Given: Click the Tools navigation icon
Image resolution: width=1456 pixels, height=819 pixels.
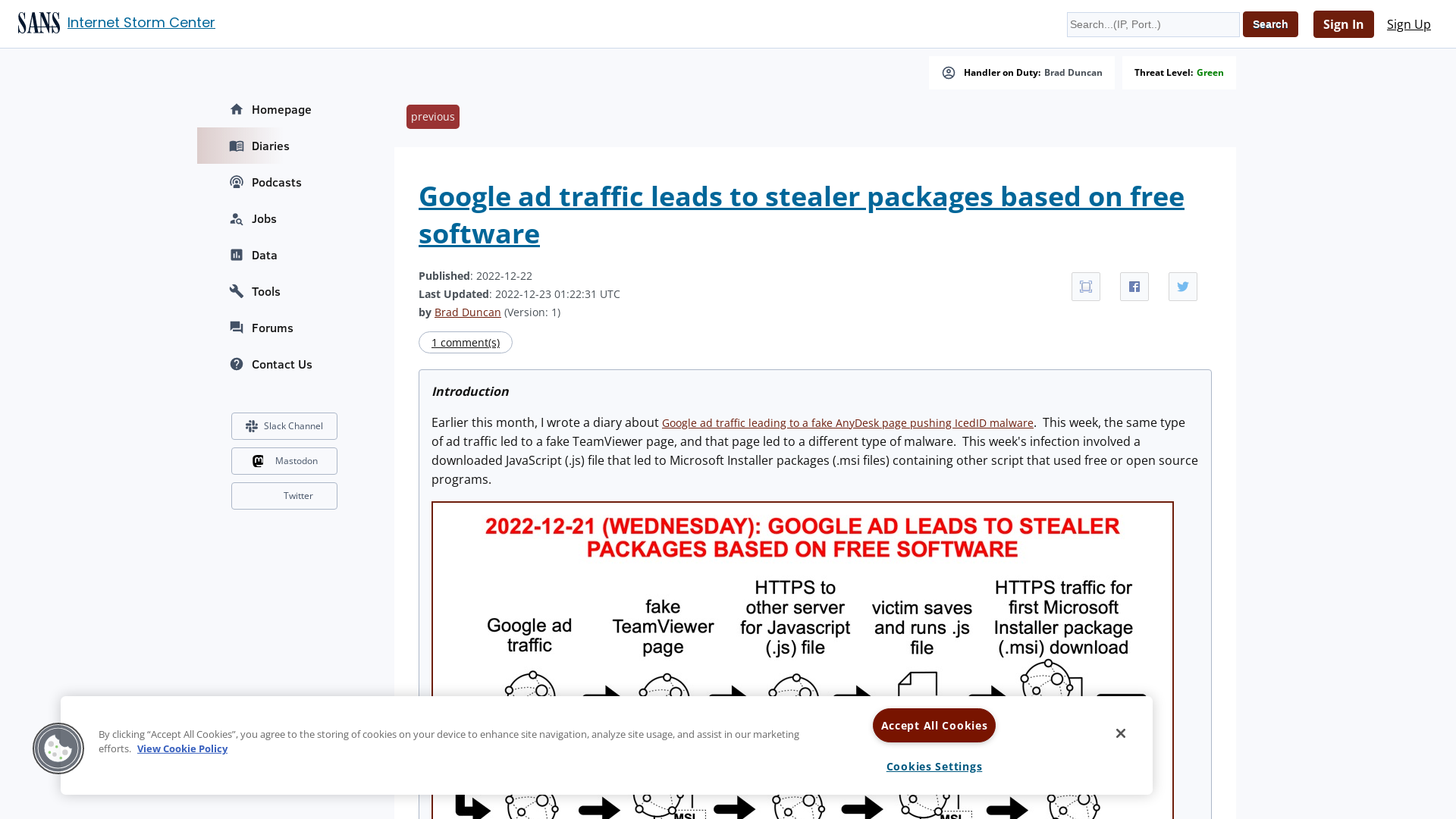Looking at the screenshot, I should tap(236, 290).
